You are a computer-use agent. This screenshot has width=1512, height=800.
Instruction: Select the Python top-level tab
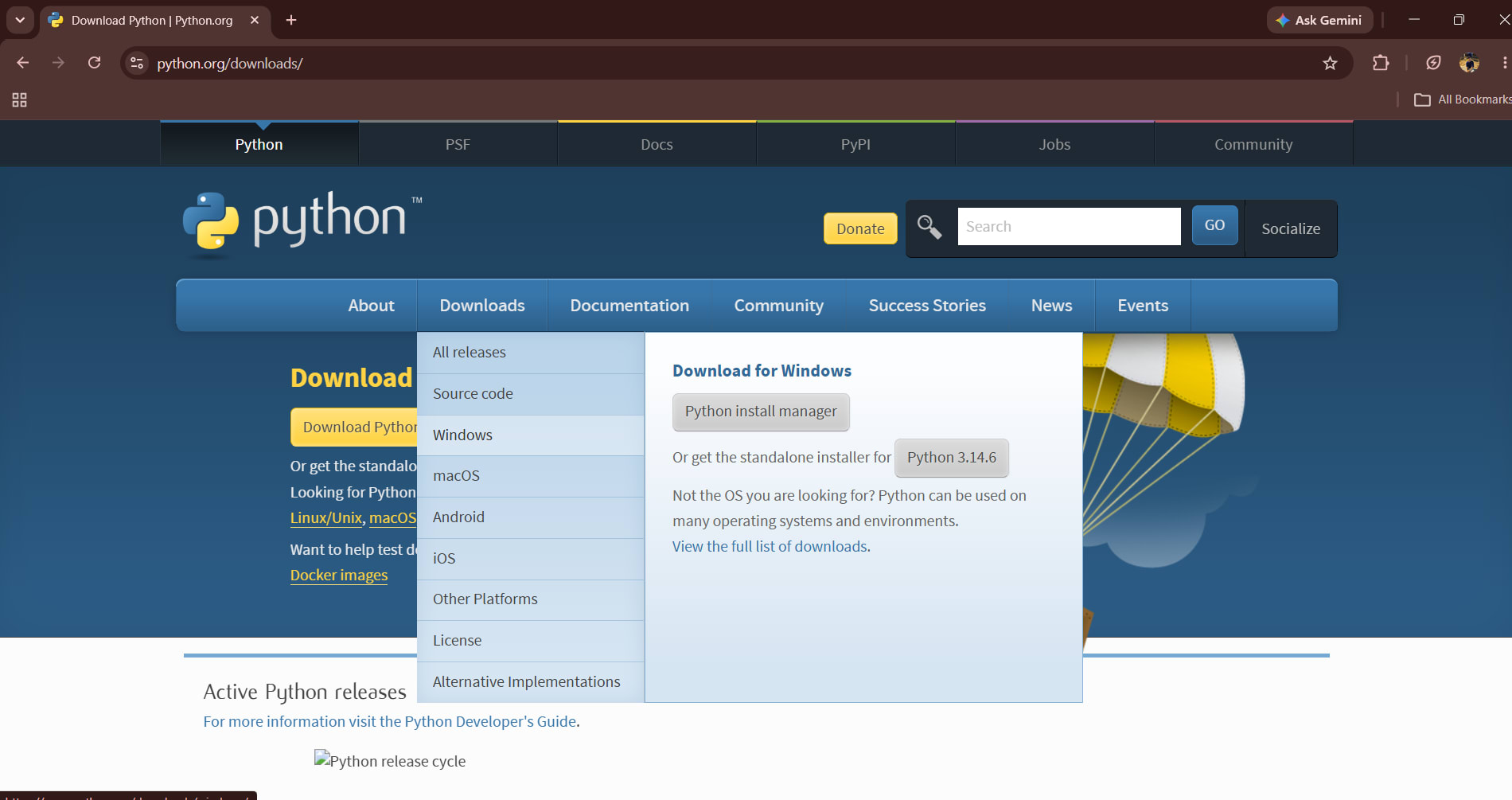[x=259, y=144]
